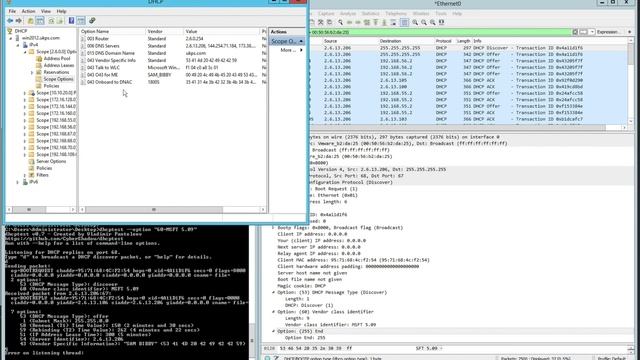This screenshot has height=360, width=640.
Task: Open Wireshark Analyze menu
Action: (x=348, y=14)
